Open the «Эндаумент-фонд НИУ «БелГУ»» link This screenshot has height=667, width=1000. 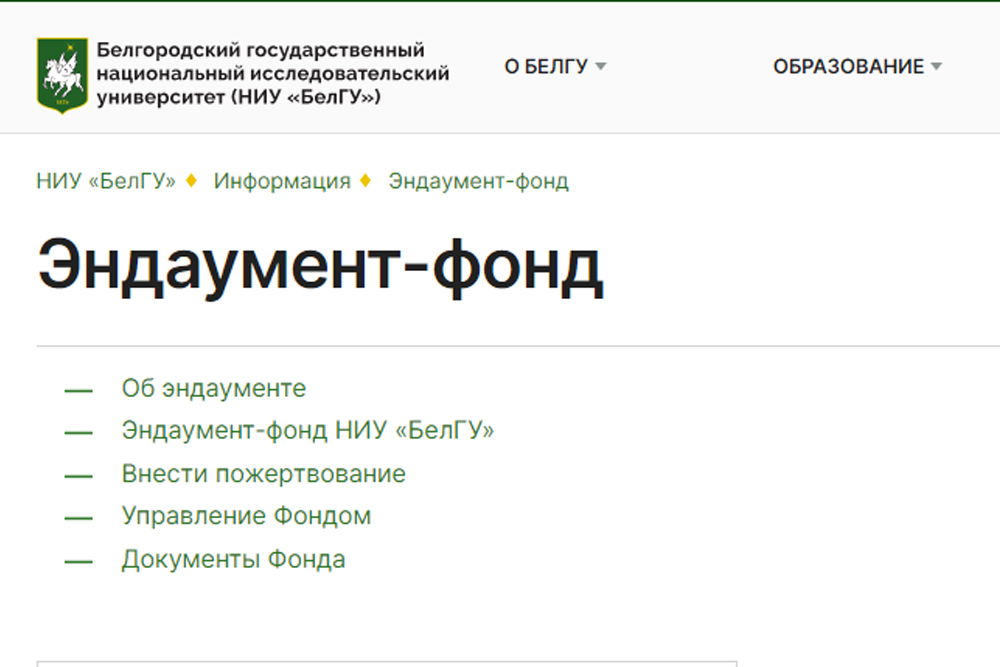pyautogui.click(x=308, y=430)
